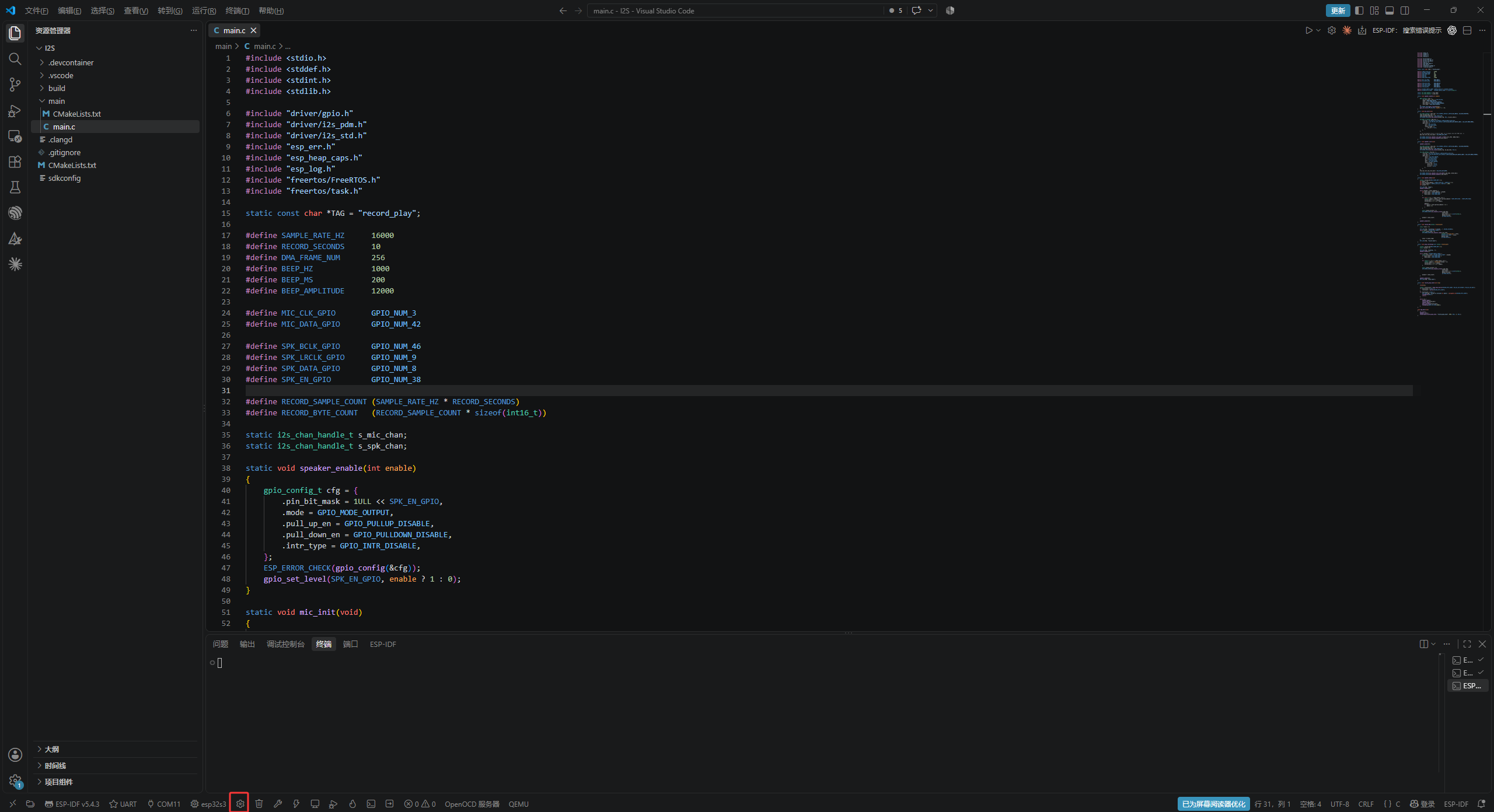Open the 文件(F) menu
1494x812 pixels.
[37, 10]
